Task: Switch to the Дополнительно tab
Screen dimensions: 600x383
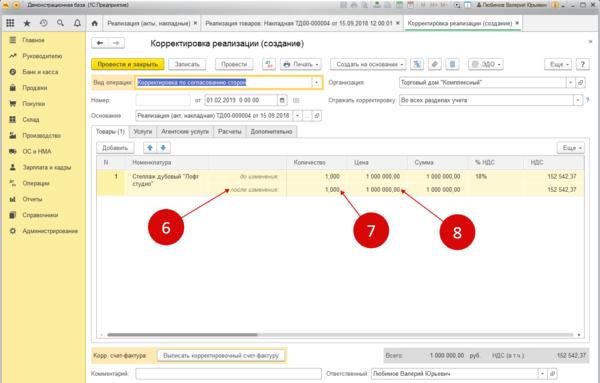Action: point(271,131)
